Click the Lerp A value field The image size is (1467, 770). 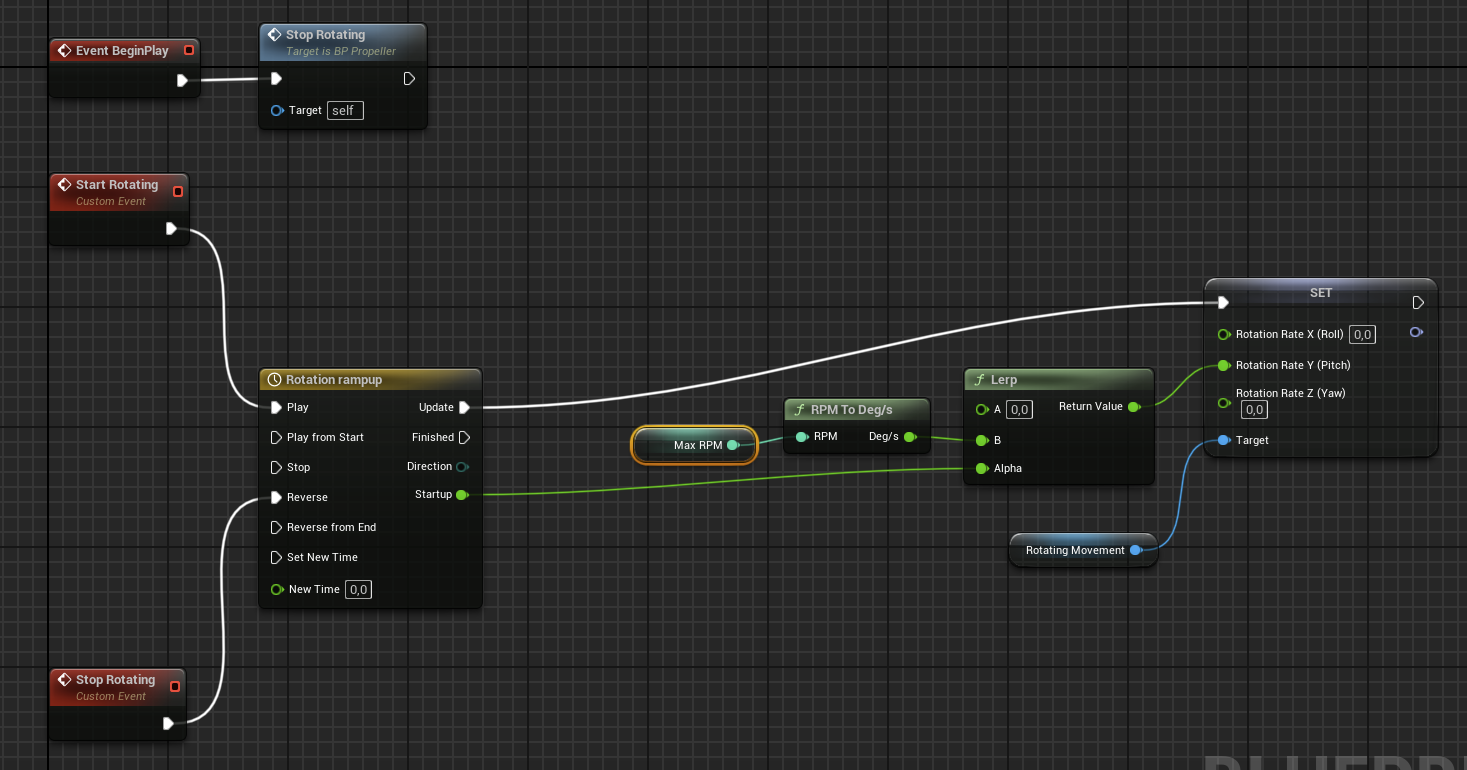click(1019, 409)
